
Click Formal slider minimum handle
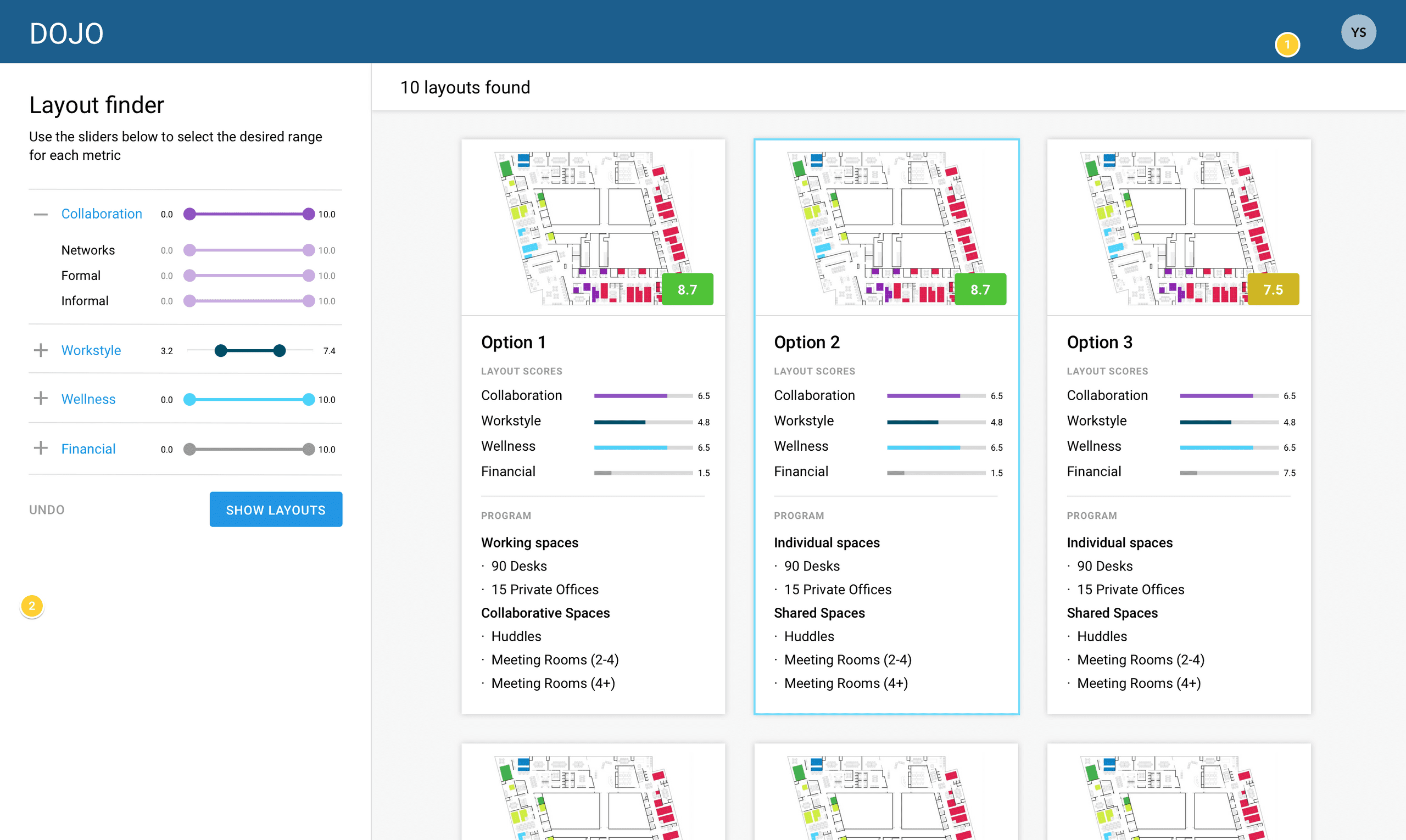coord(189,276)
